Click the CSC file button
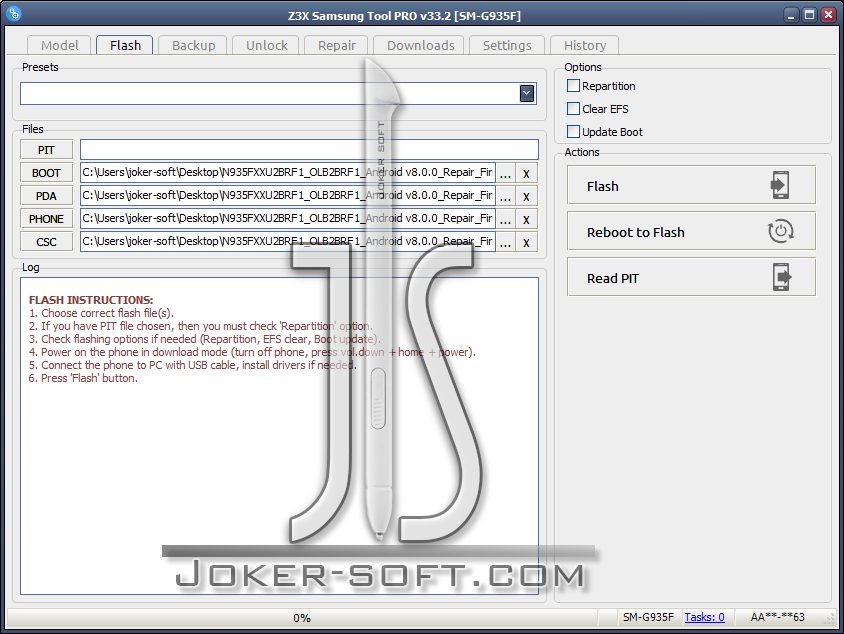844x634 pixels. point(46,242)
